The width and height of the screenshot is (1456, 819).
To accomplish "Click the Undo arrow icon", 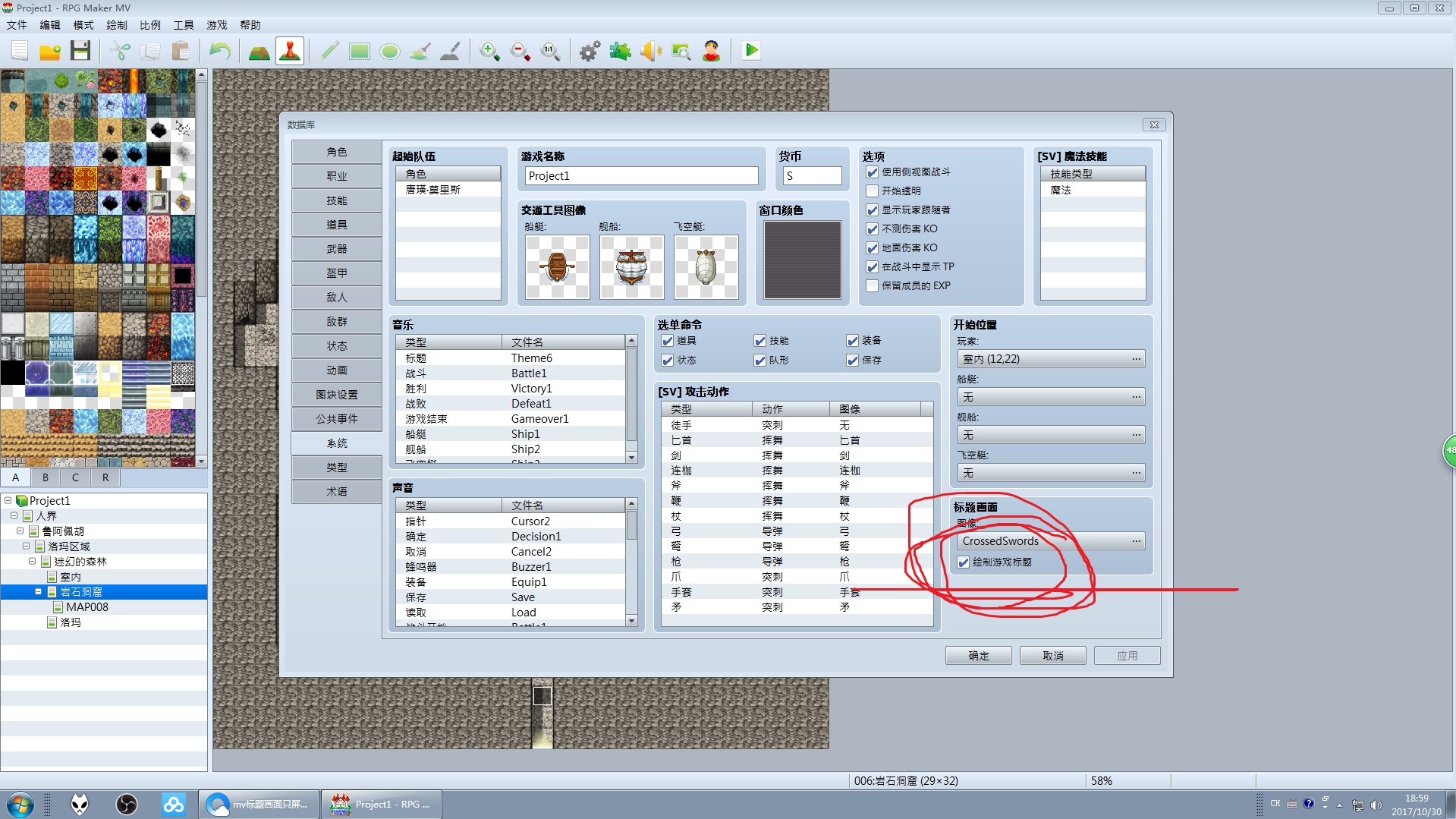I will click(220, 51).
